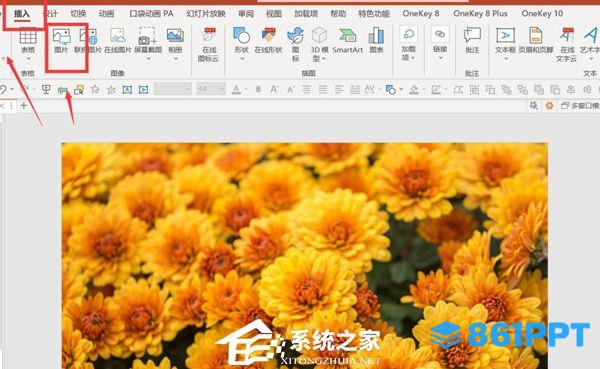Add a 批注 comment
This screenshot has width=600, height=369.
pos(472,35)
